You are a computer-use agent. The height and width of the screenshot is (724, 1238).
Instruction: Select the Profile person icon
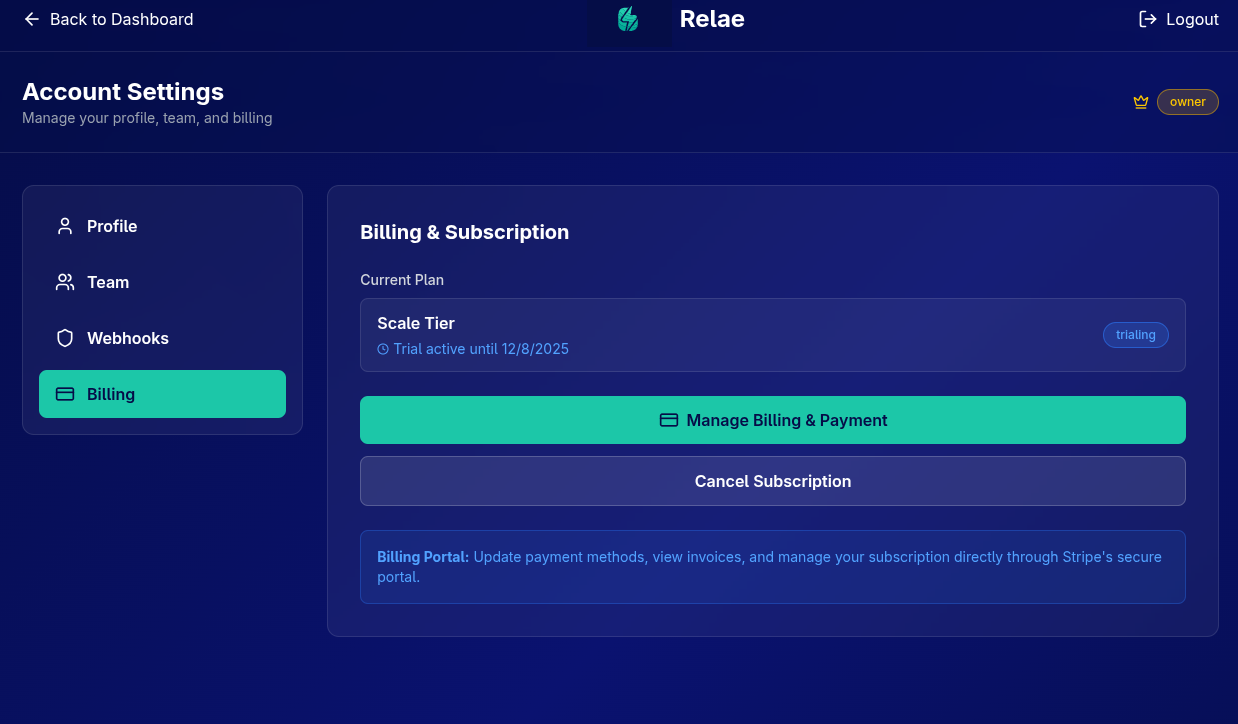[65, 226]
